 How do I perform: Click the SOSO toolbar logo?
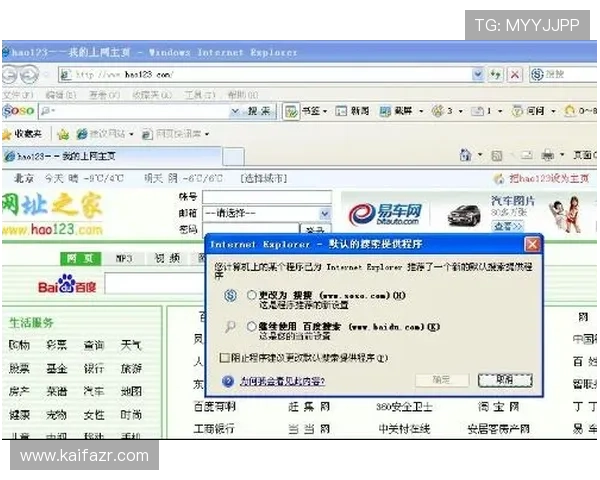pos(18,111)
